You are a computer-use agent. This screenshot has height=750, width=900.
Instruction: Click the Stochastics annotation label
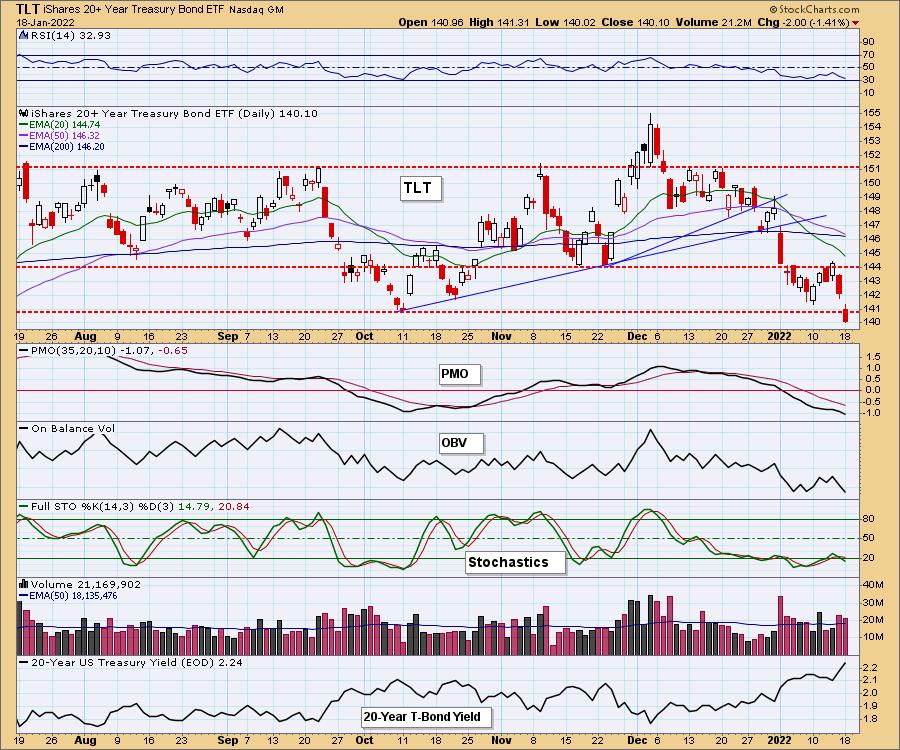coord(515,562)
